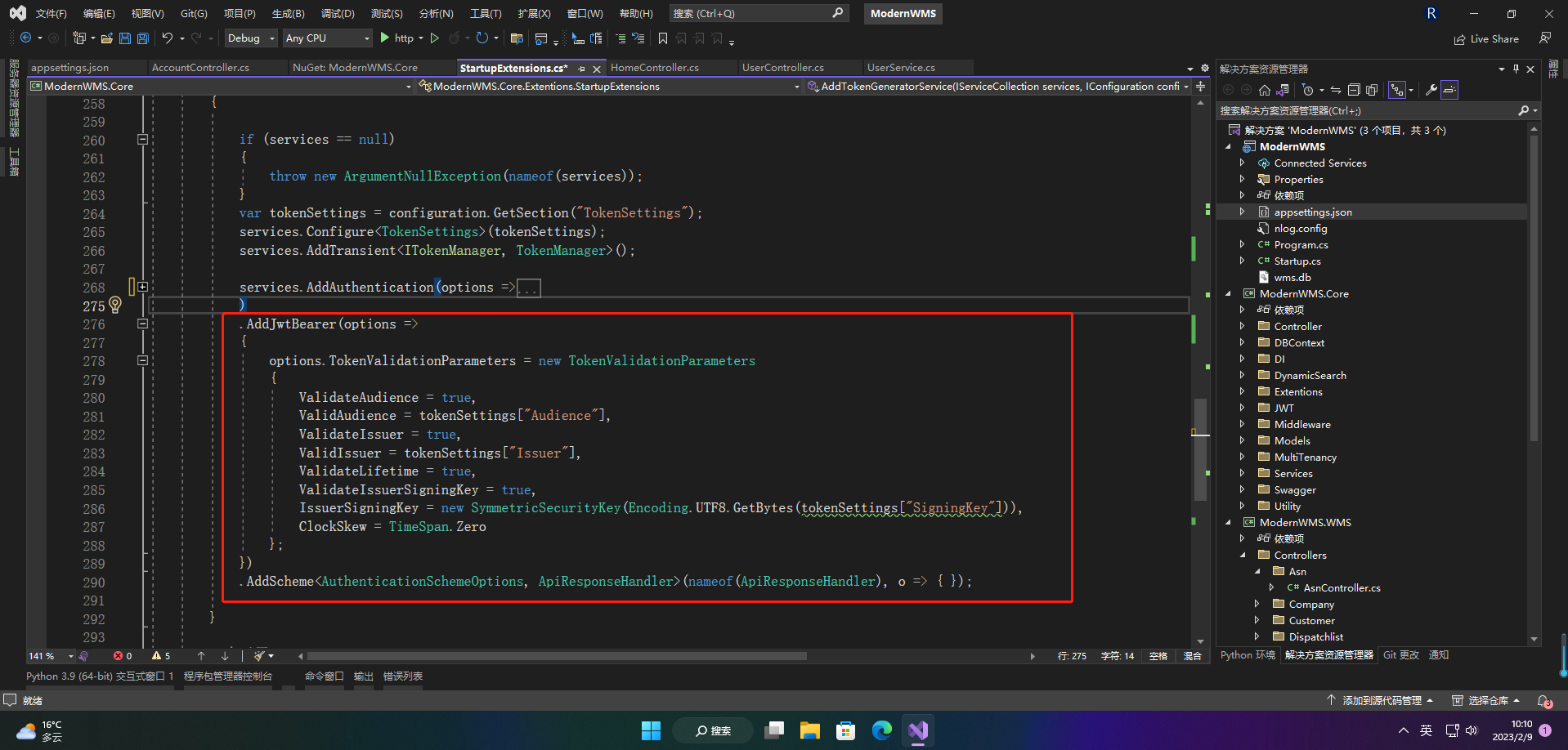Open file using the Open File icon
This screenshot has width=1568, height=750.
[107, 38]
